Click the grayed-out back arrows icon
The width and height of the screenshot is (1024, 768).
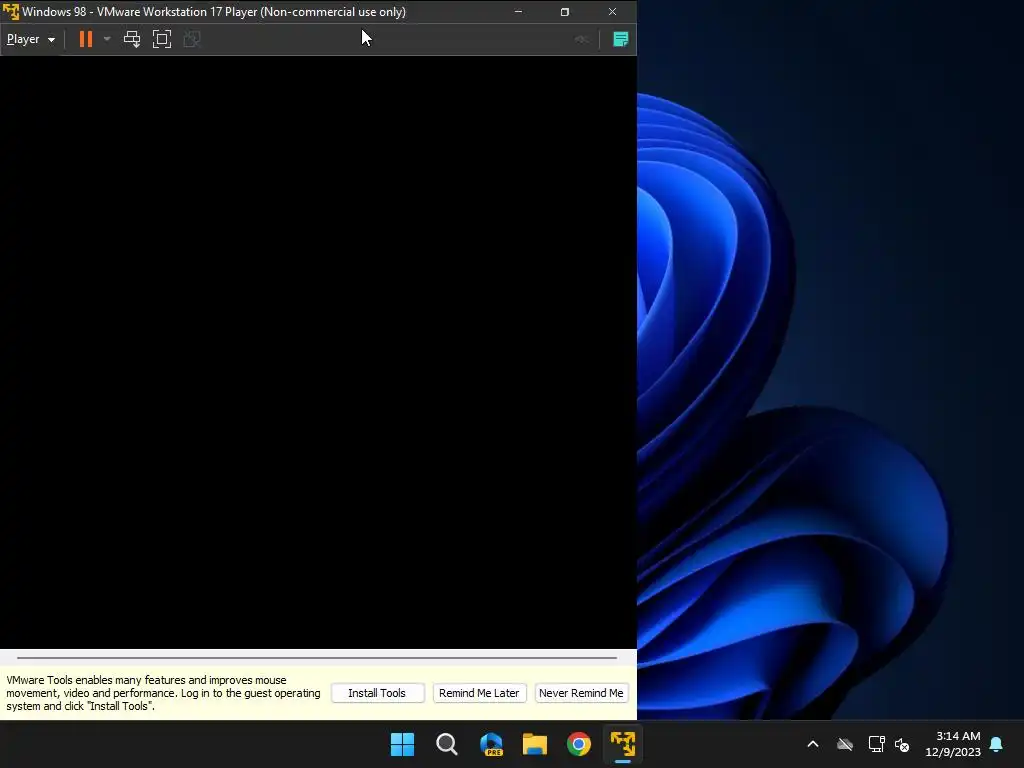(581, 39)
